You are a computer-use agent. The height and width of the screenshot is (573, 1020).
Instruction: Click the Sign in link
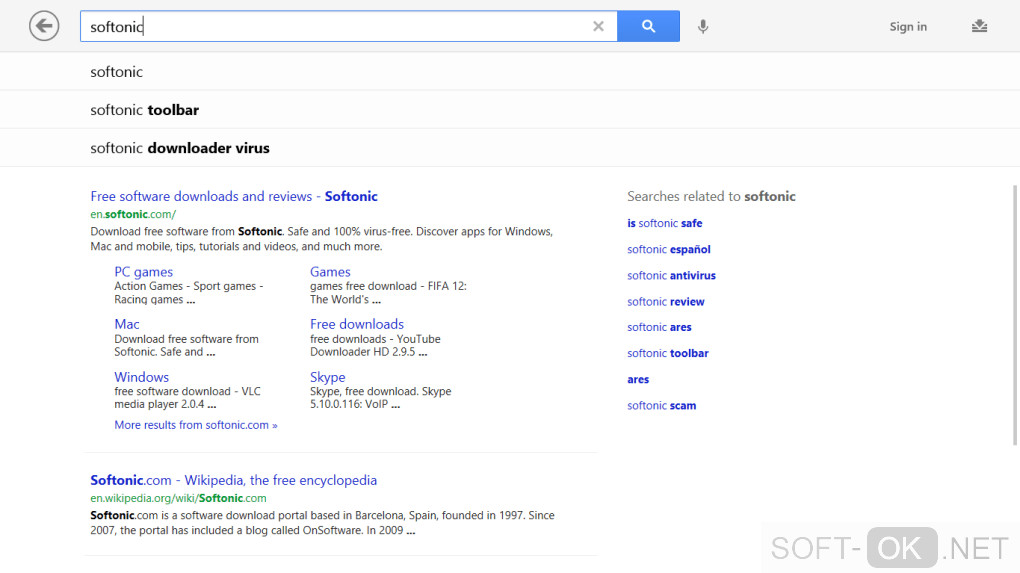click(x=908, y=27)
